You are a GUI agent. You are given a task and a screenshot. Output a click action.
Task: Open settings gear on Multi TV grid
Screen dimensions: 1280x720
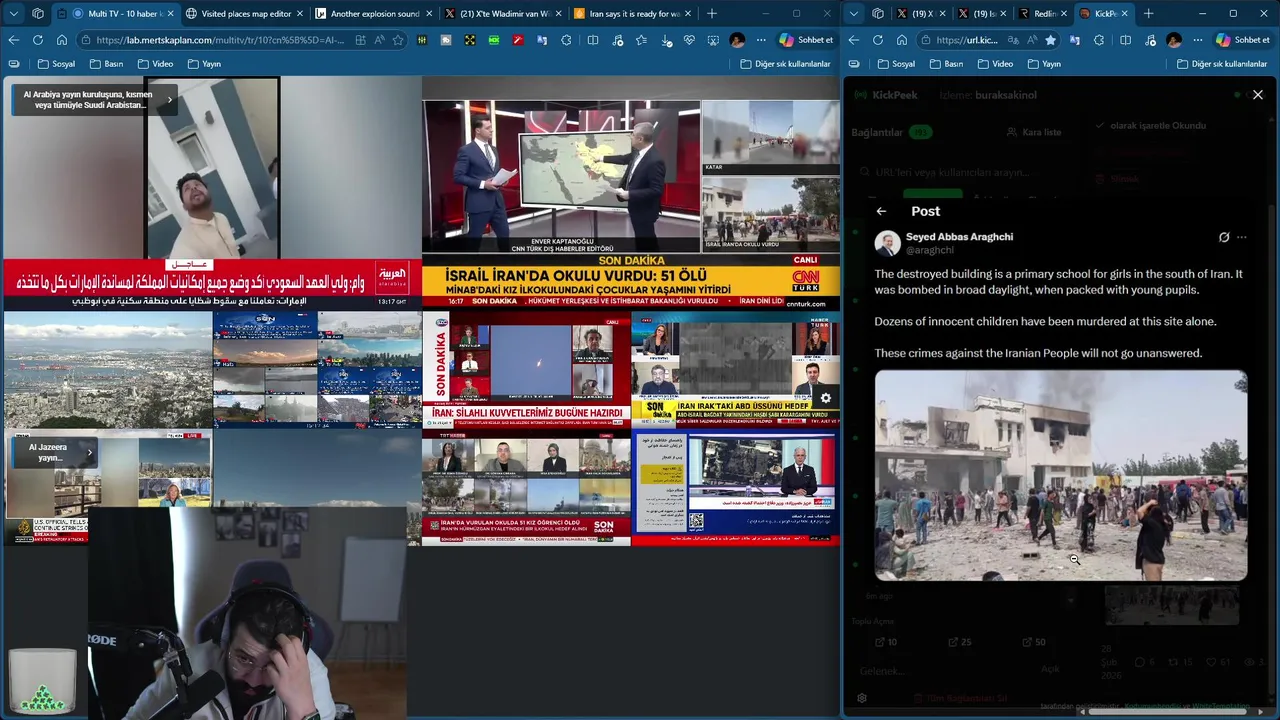click(x=826, y=398)
